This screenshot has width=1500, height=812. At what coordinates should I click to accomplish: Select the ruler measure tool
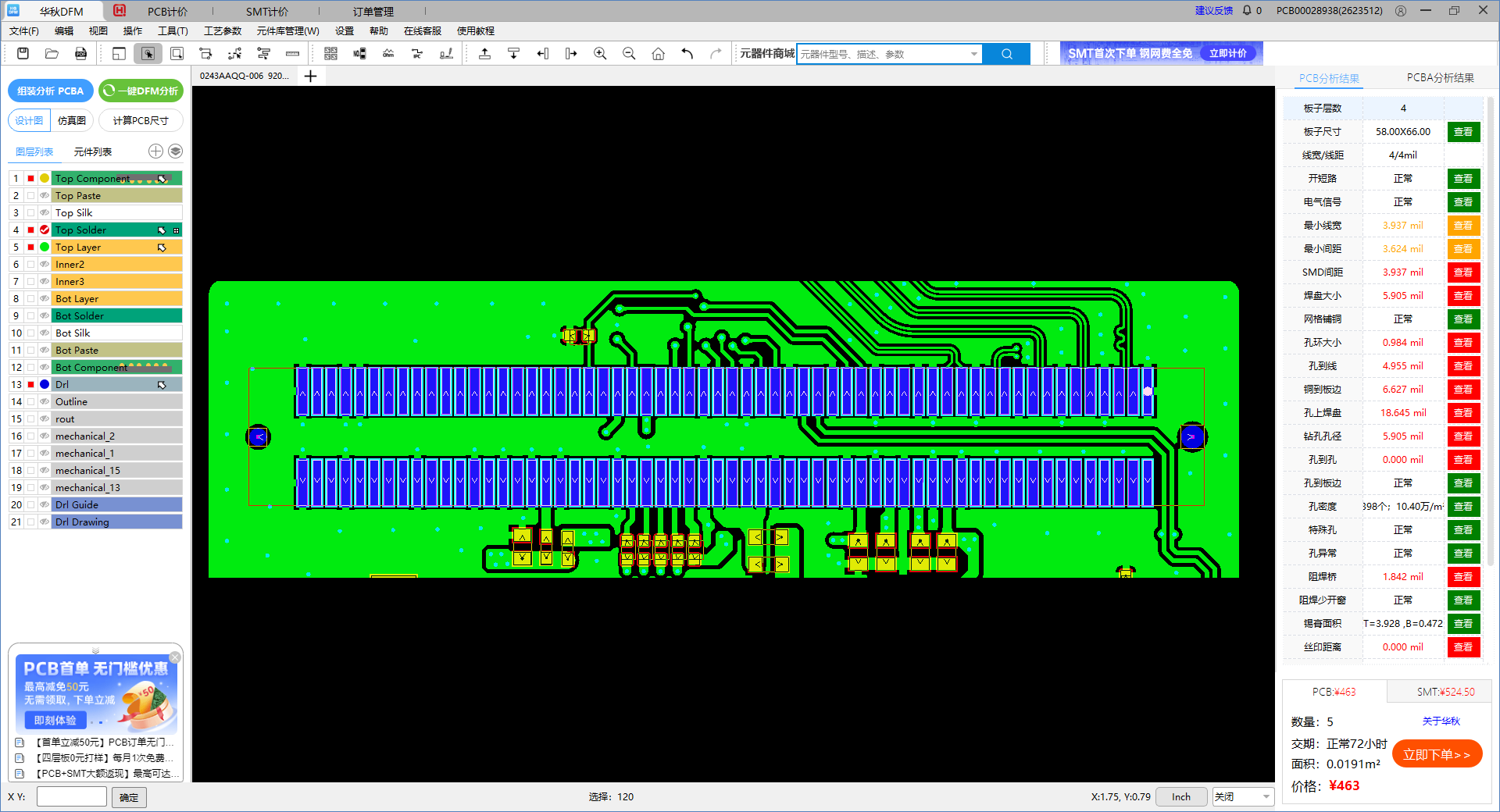tap(292, 54)
